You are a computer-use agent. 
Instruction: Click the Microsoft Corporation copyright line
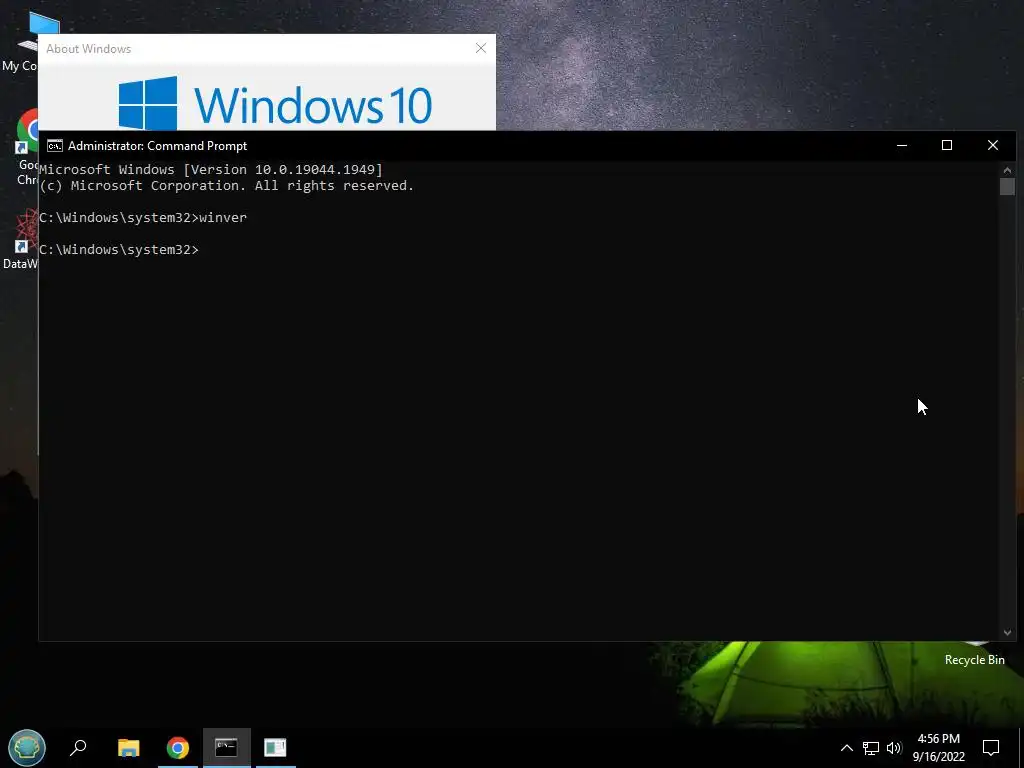click(227, 186)
